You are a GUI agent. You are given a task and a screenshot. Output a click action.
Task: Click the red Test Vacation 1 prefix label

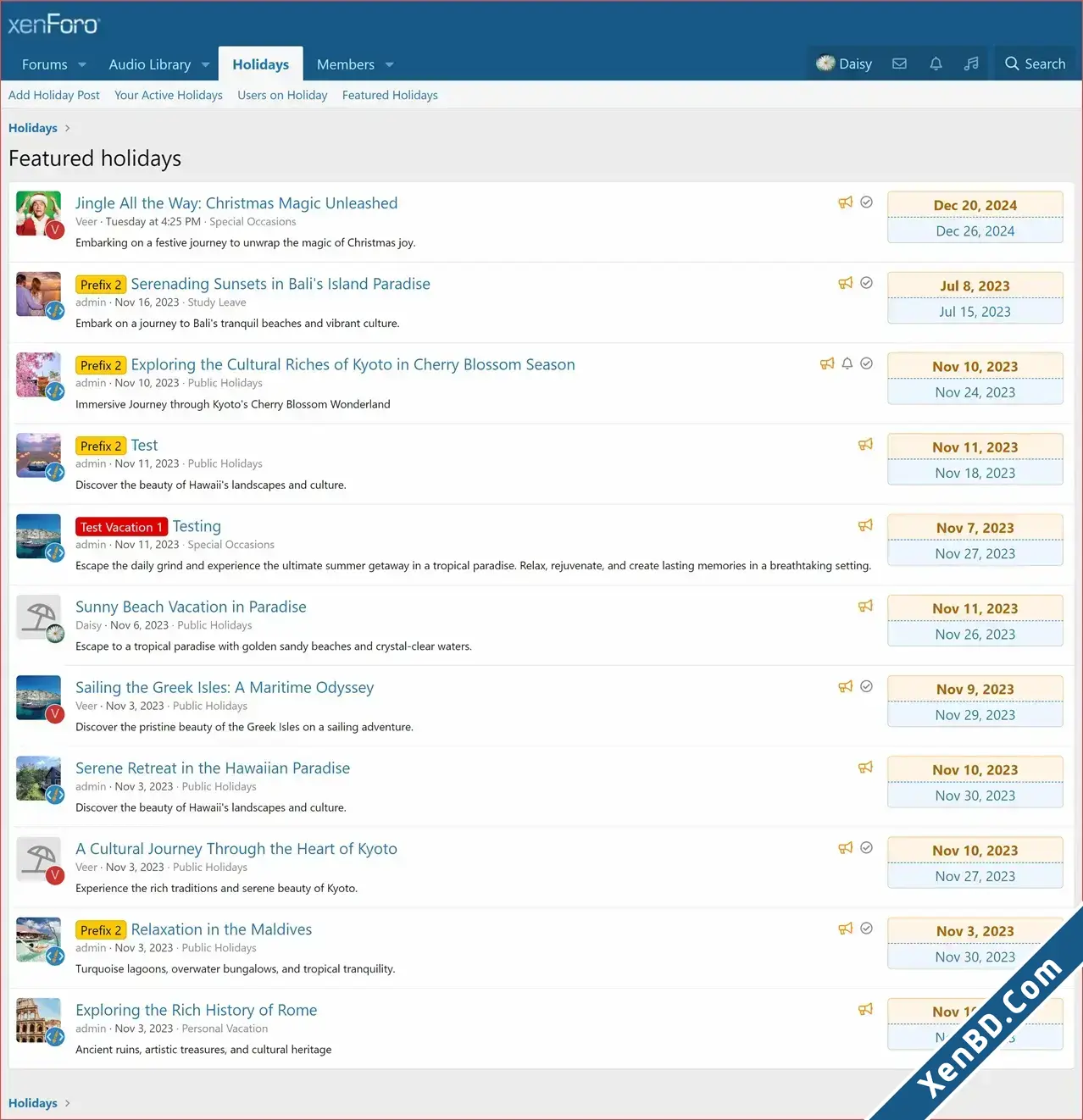coord(121,527)
